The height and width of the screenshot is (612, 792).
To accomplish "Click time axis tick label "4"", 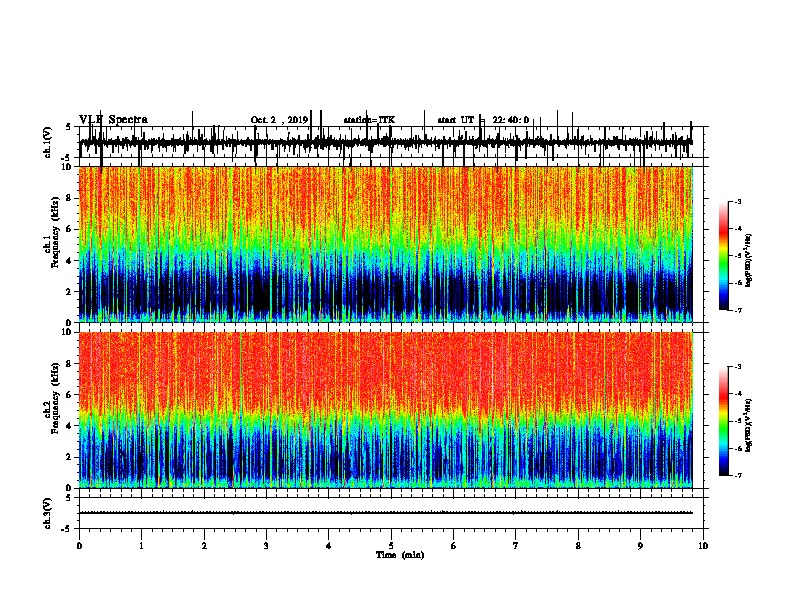I will (329, 546).
